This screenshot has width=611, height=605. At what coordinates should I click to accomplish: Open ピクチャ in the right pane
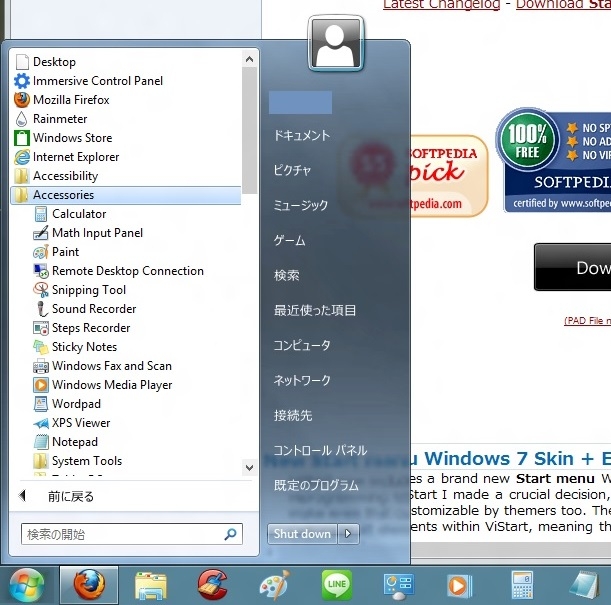(292, 170)
